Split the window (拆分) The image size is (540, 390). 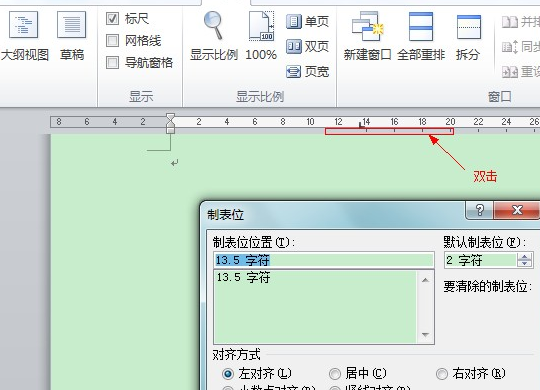(468, 36)
